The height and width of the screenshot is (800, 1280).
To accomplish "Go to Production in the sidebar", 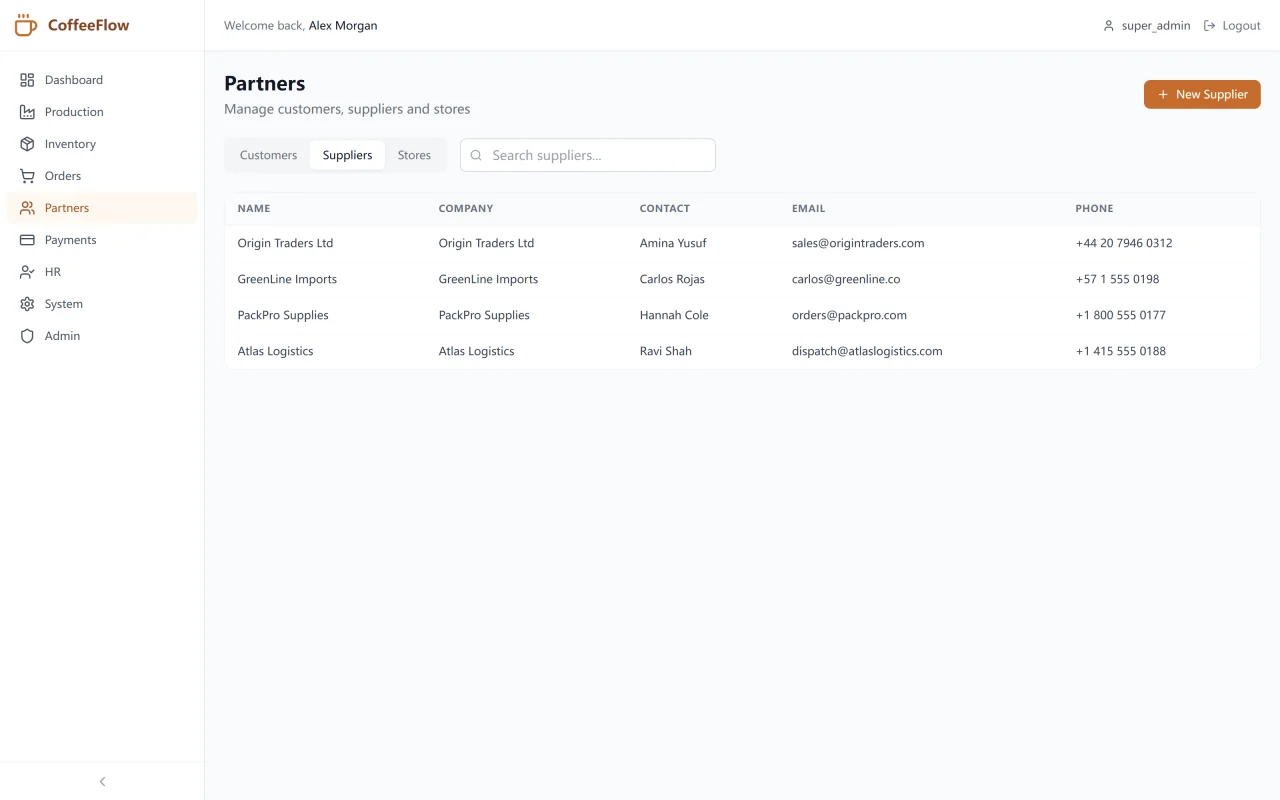I will (x=102, y=112).
